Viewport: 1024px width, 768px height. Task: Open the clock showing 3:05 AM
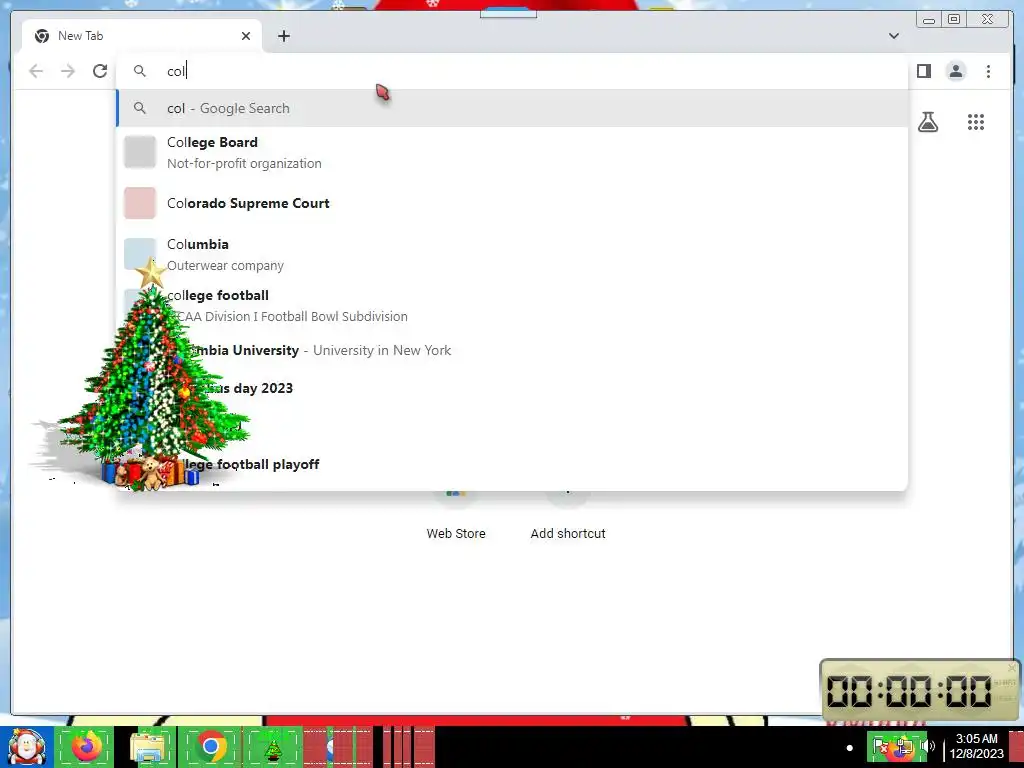(976, 746)
